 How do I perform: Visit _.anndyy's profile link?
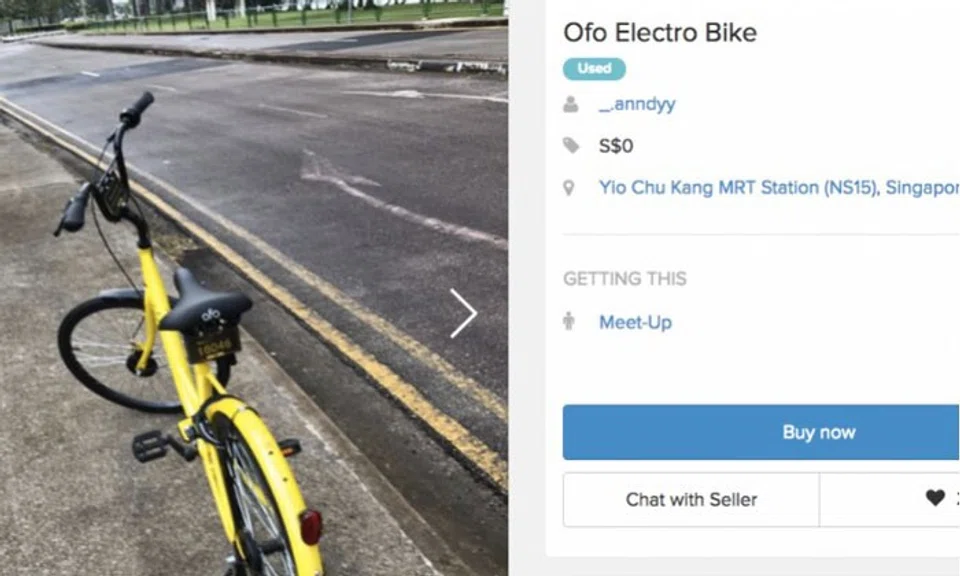pyautogui.click(x=637, y=103)
